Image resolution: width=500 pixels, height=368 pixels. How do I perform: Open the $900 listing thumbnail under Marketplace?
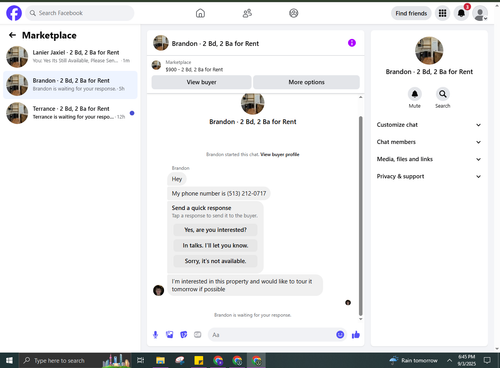[156, 65]
